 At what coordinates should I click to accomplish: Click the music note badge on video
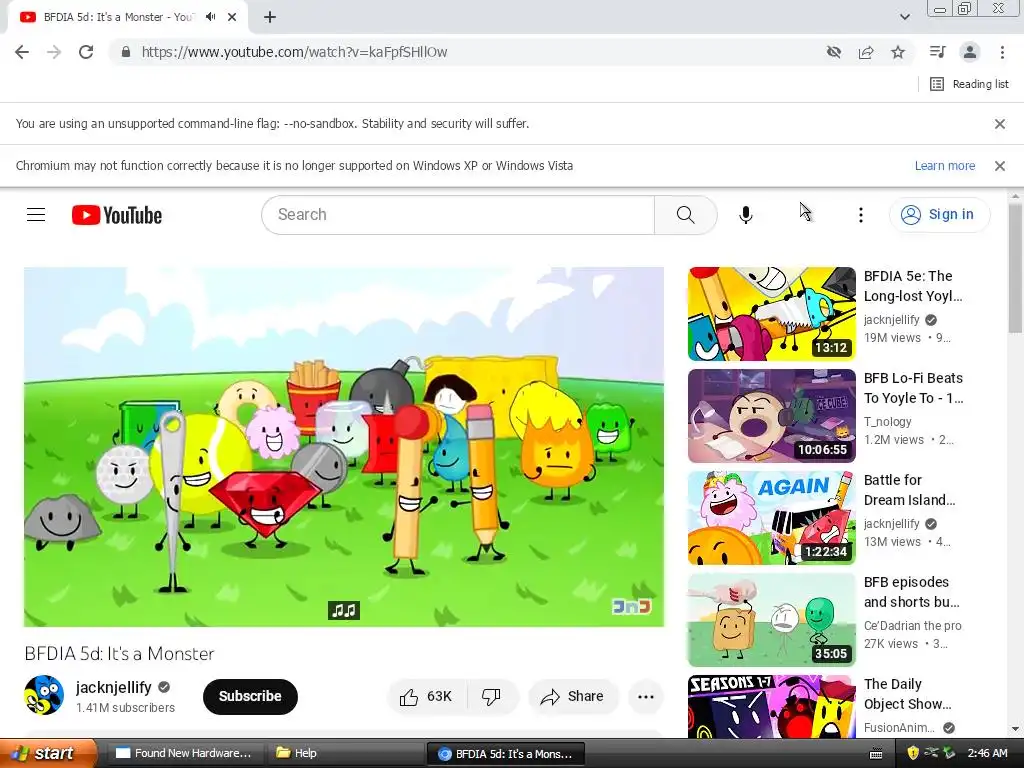tap(344, 611)
